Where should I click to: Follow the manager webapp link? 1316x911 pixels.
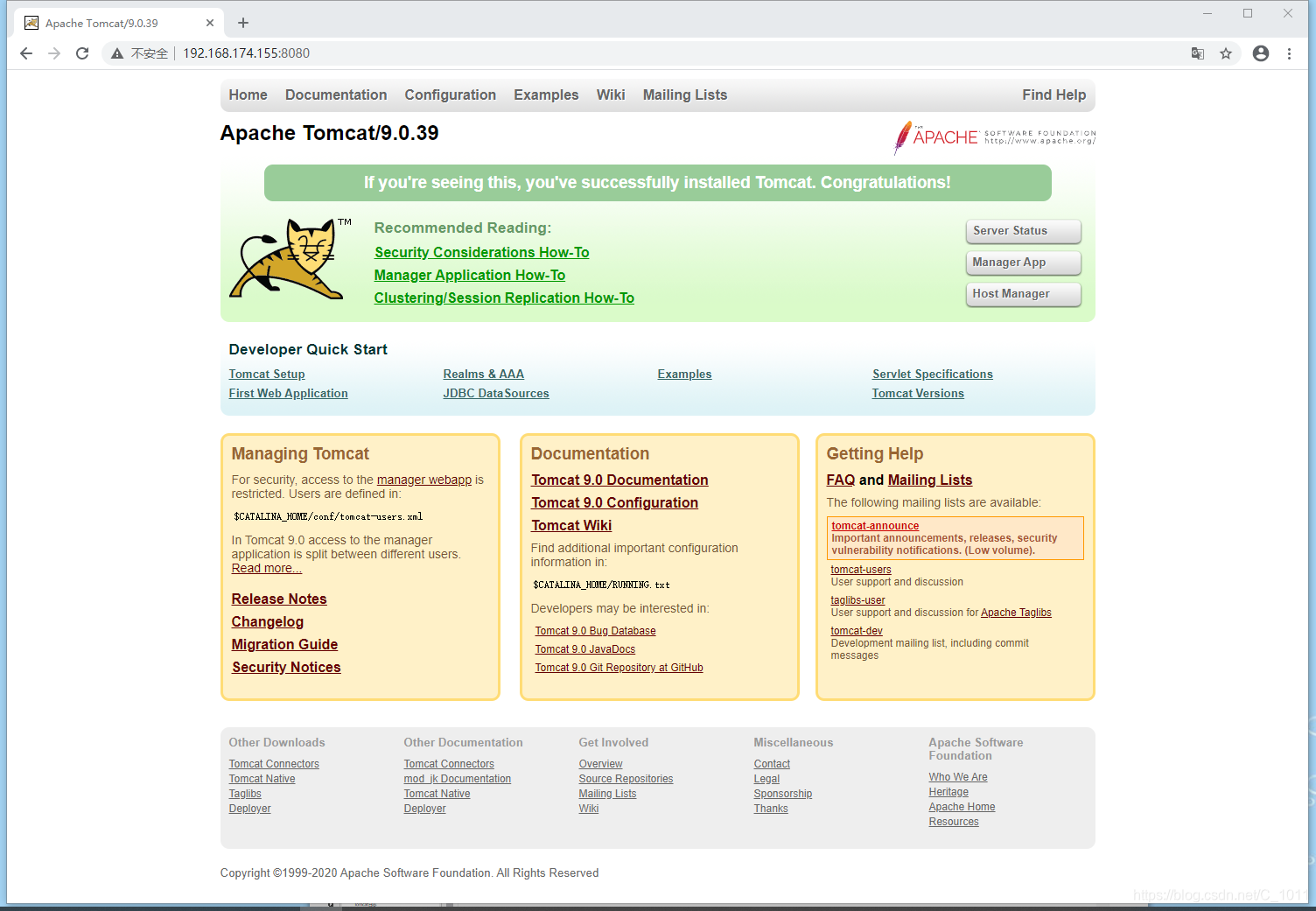point(424,480)
